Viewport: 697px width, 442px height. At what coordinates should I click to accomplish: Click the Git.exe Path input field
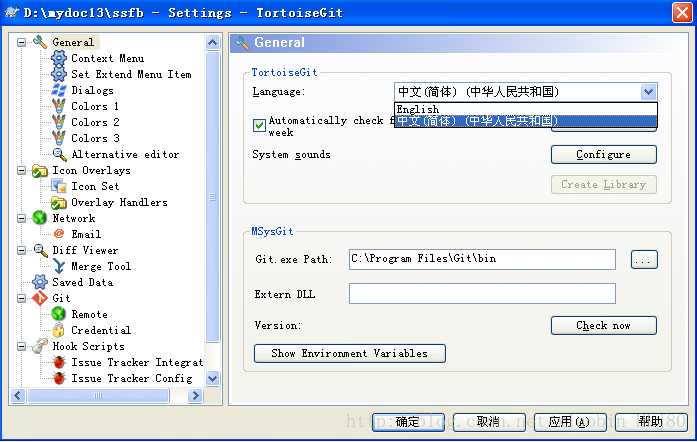coord(482,260)
